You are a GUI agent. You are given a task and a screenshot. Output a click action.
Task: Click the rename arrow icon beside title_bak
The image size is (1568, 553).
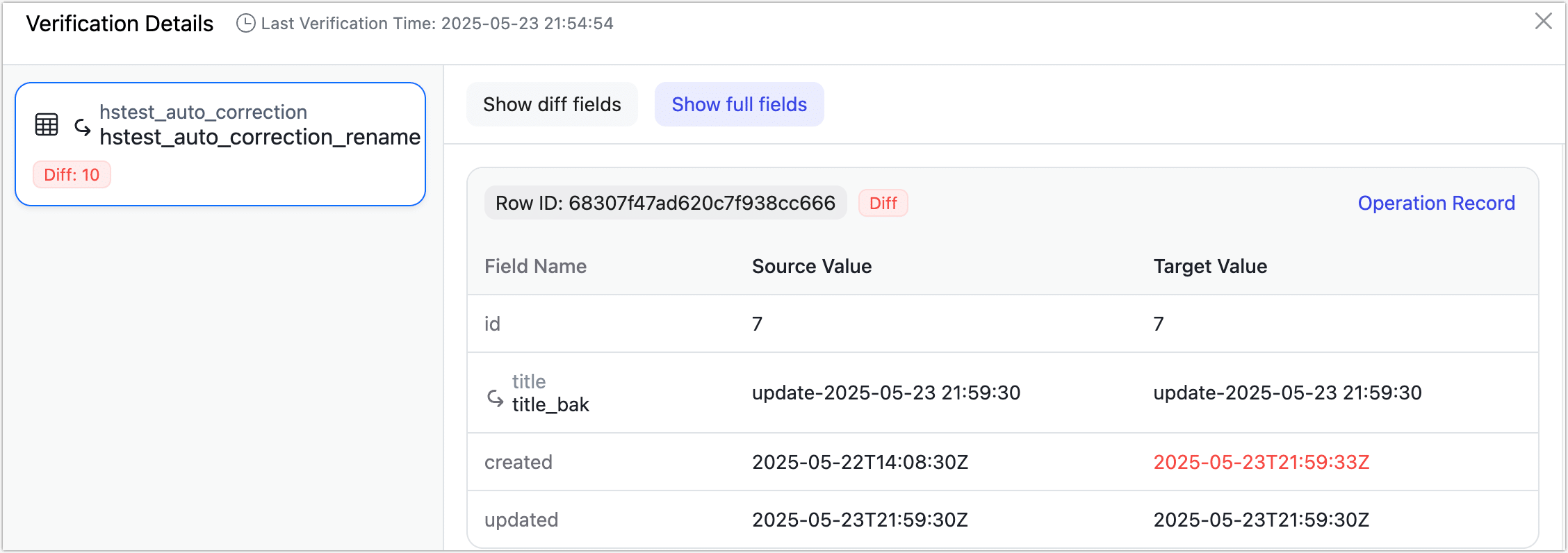click(x=495, y=398)
